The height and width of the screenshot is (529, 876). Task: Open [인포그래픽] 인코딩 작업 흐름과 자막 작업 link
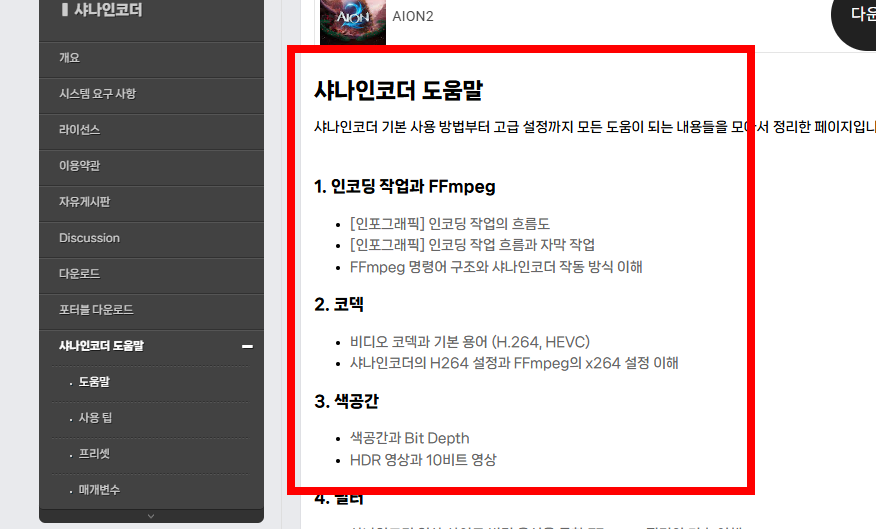click(x=473, y=245)
